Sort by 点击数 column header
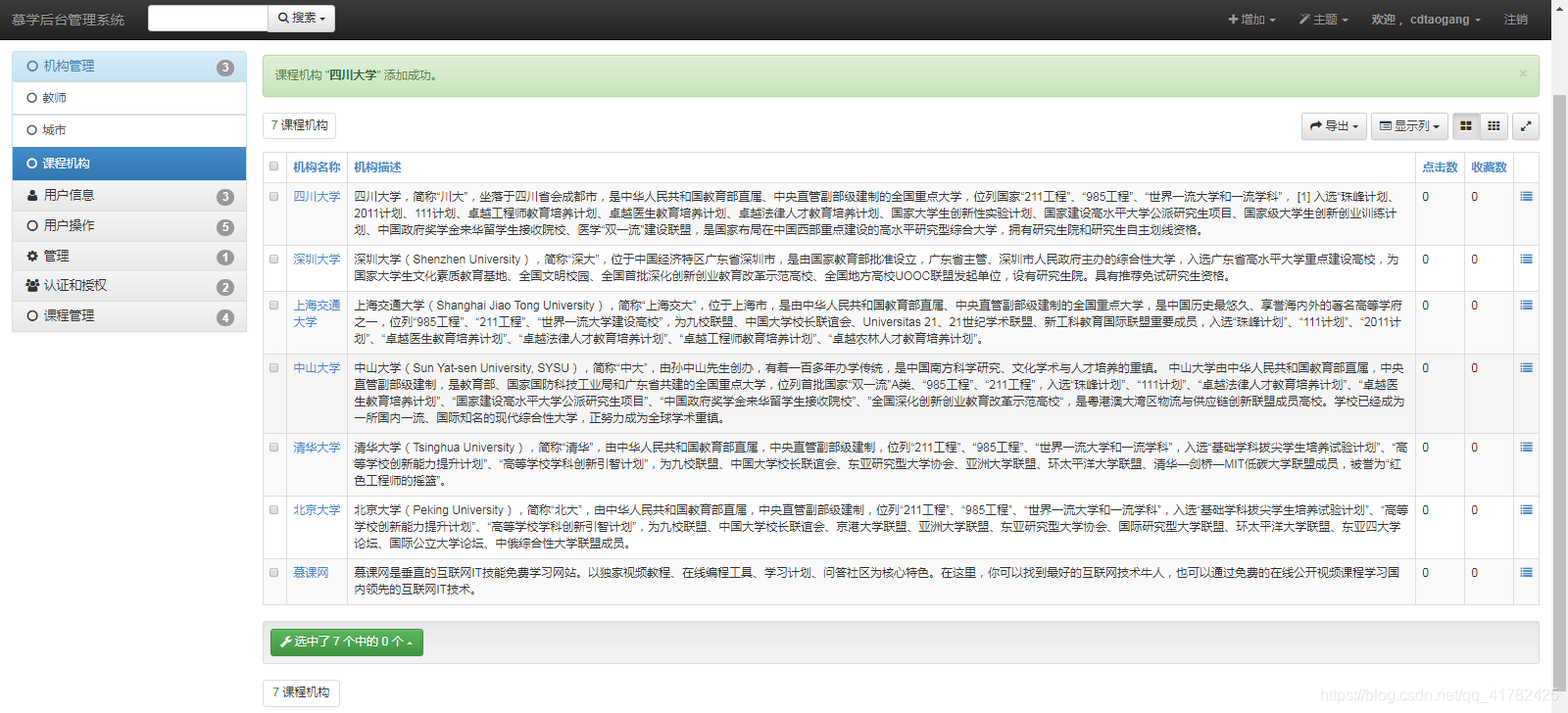The height and width of the screenshot is (713, 1568). [1440, 167]
